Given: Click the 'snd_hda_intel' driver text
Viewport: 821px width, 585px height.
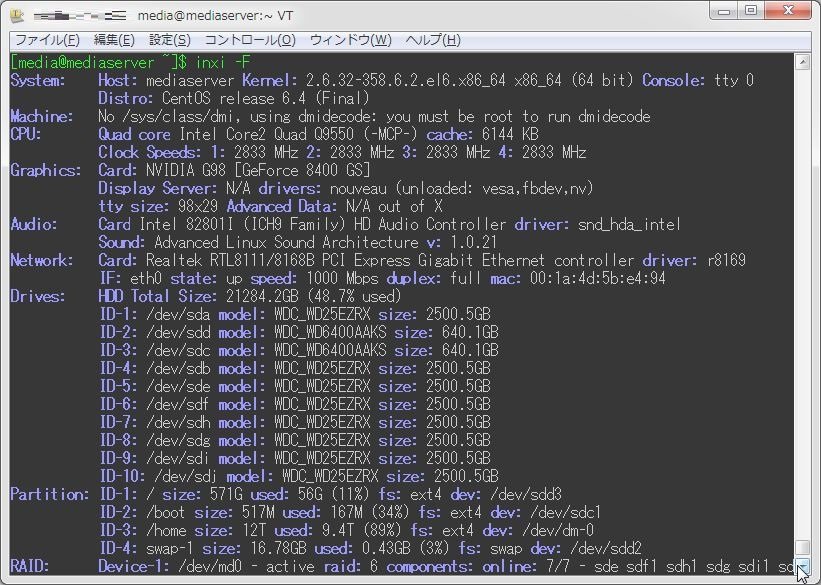Looking at the screenshot, I should point(629,225).
